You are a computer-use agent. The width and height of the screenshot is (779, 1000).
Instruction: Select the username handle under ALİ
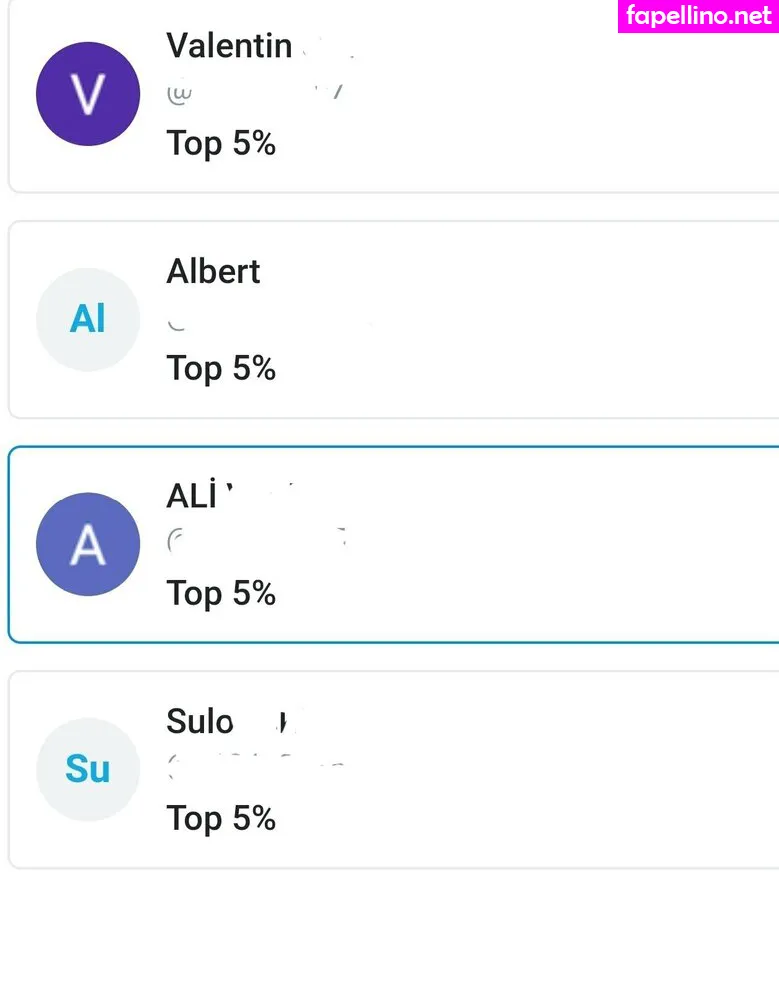click(x=255, y=542)
